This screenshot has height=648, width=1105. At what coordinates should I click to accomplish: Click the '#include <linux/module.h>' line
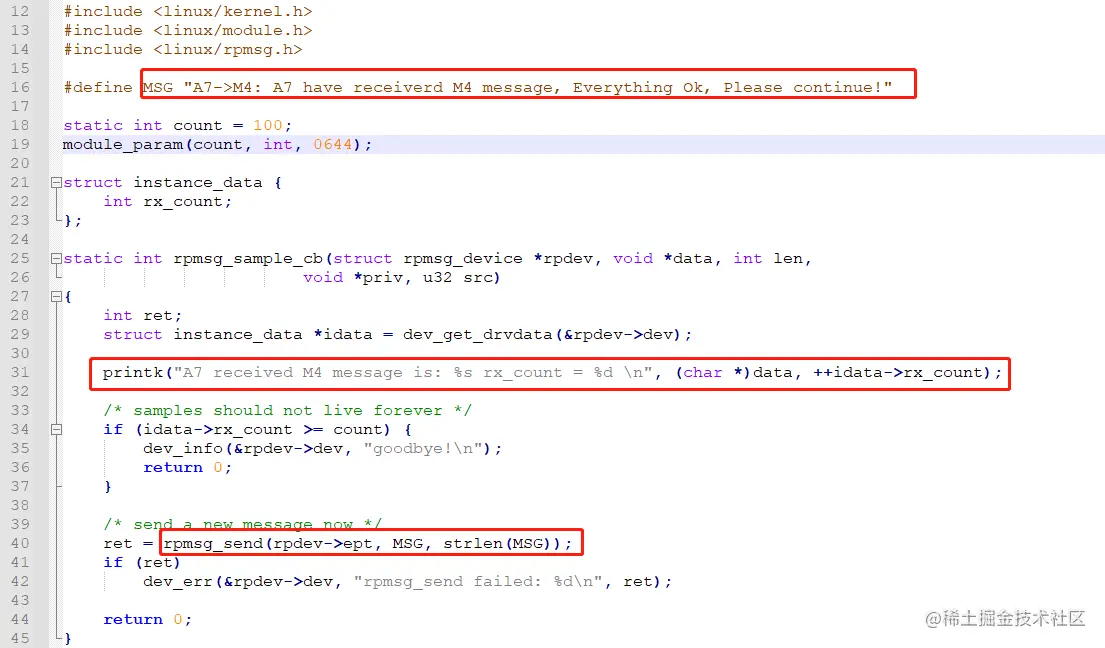pyautogui.click(x=187, y=31)
